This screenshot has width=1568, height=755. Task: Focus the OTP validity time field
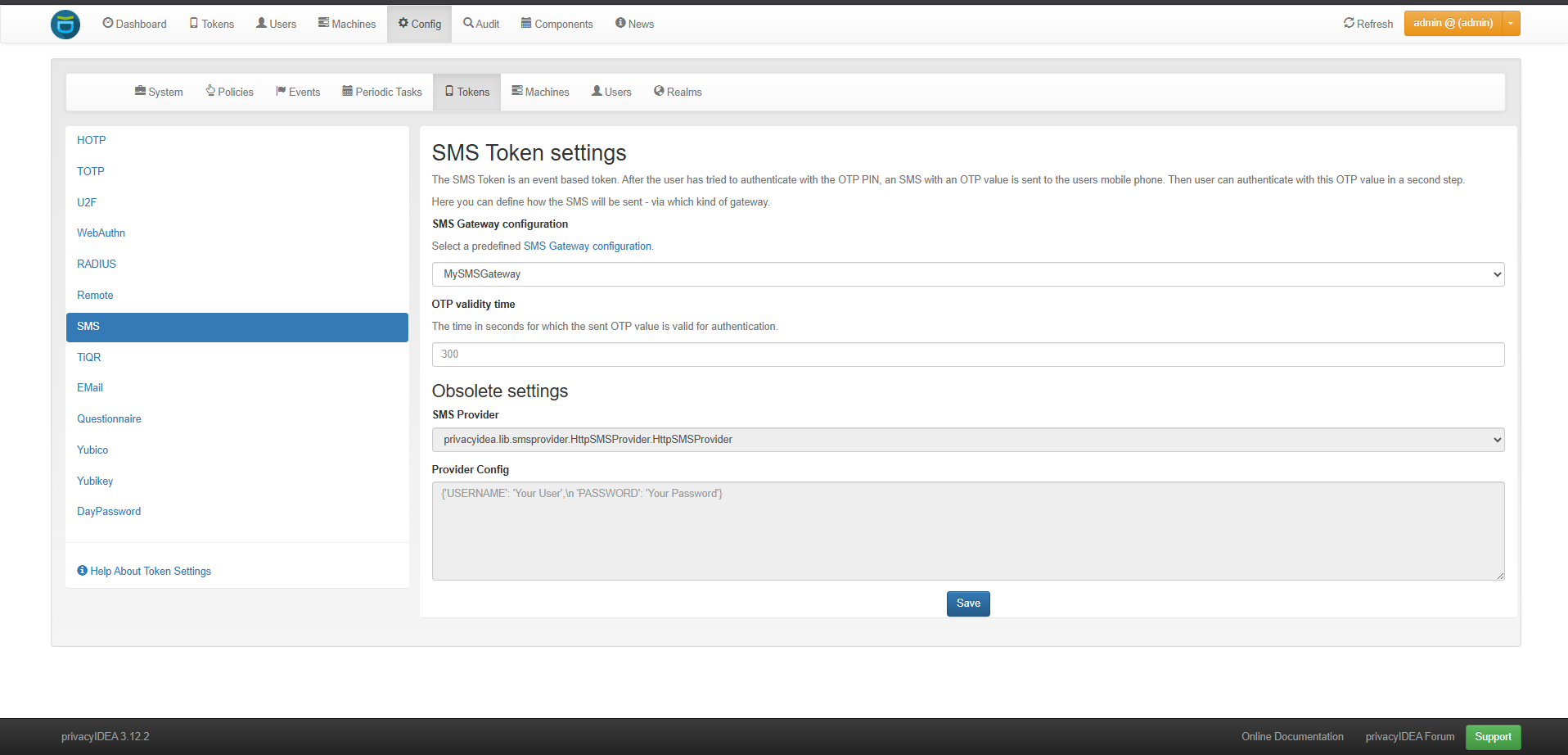tap(967, 355)
